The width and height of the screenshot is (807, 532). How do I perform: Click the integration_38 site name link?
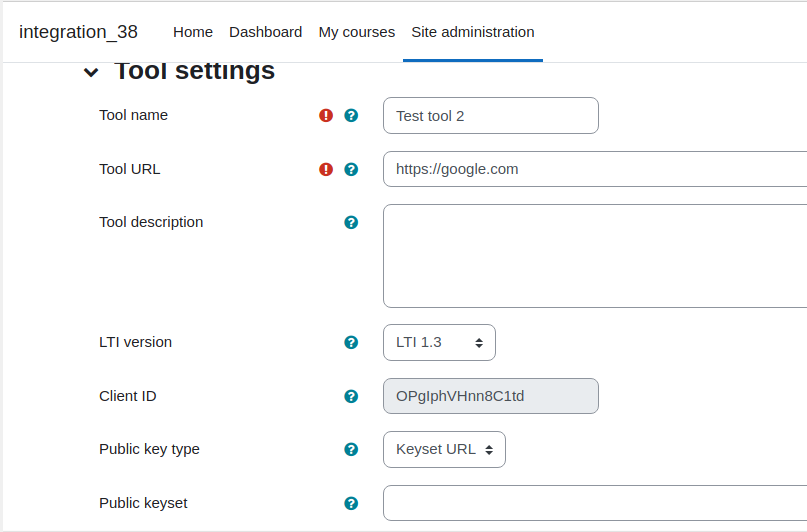[78, 32]
